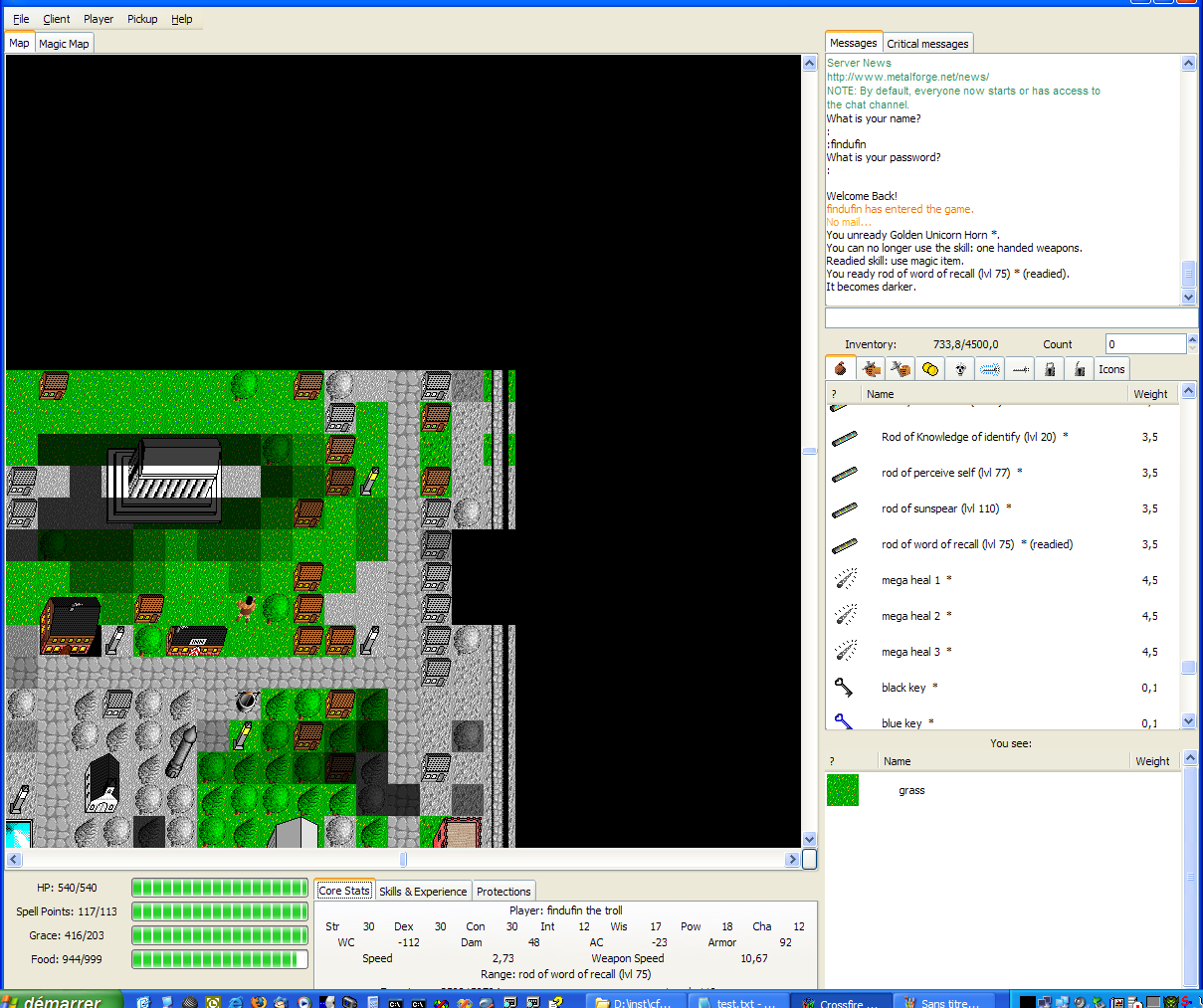Select the plain wand non-magical items tab
The height and width of the screenshot is (1008, 1203).
pyautogui.click(x=1020, y=369)
